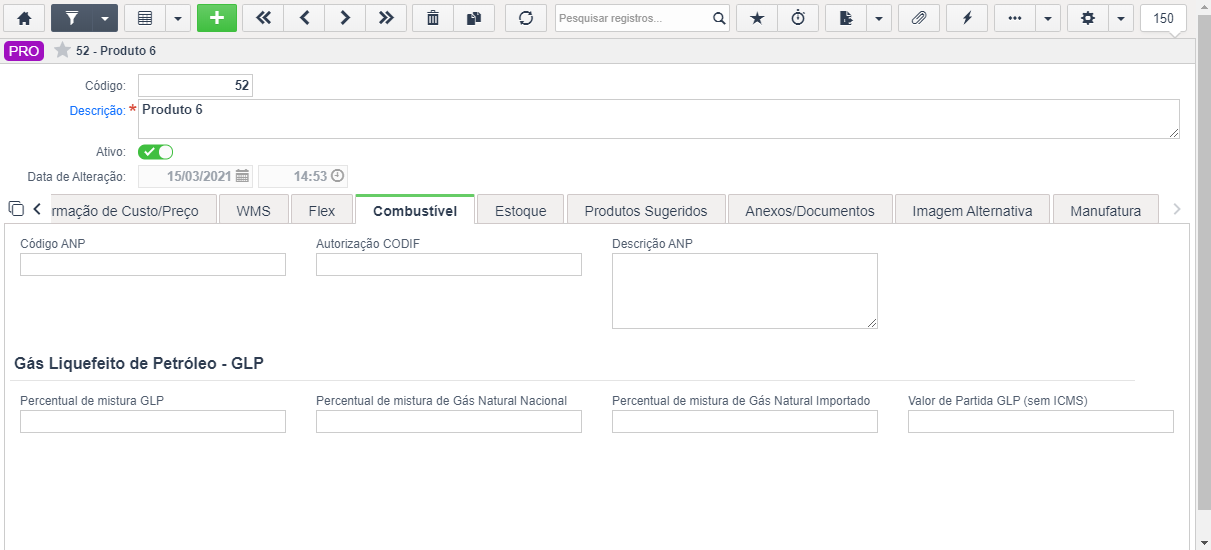Add a new record with green plus
The image size is (1211, 550).
click(217, 18)
